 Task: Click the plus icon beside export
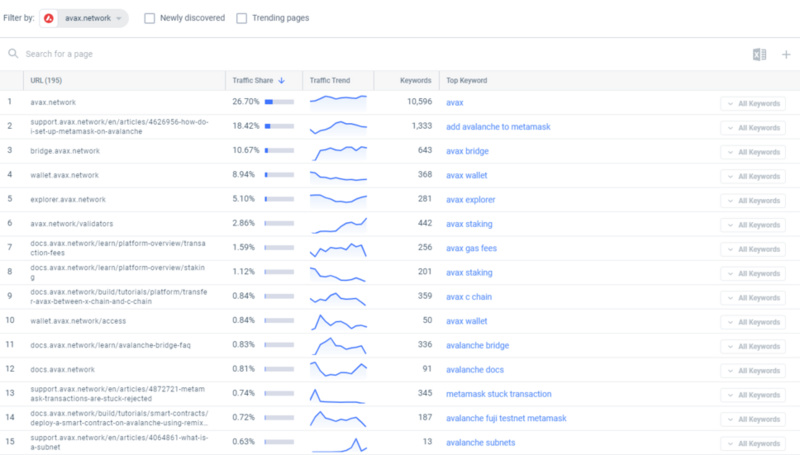(786, 54)
